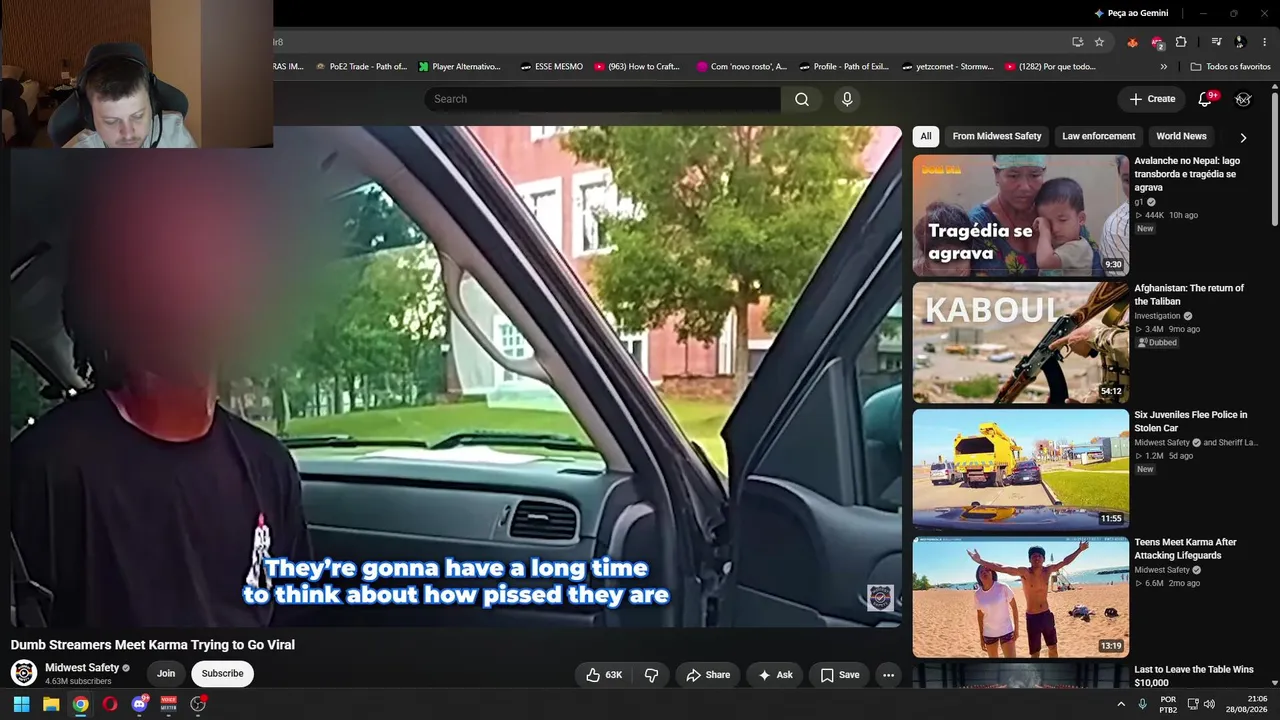The image size is (1280, 720).
Task: Click the install app icon in address bar
Action: pyautogui.click(x=1077, y=42)
